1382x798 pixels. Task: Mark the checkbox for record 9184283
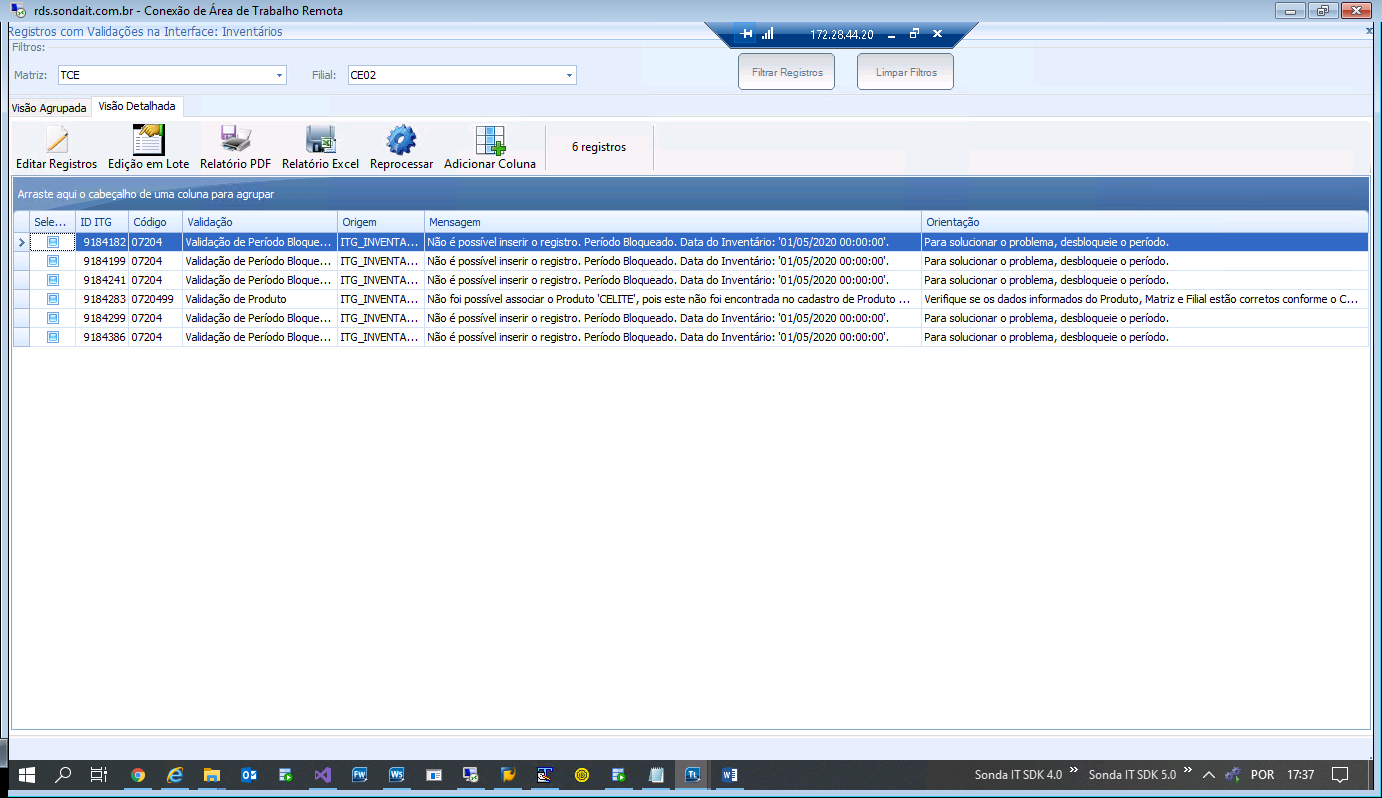53,299
